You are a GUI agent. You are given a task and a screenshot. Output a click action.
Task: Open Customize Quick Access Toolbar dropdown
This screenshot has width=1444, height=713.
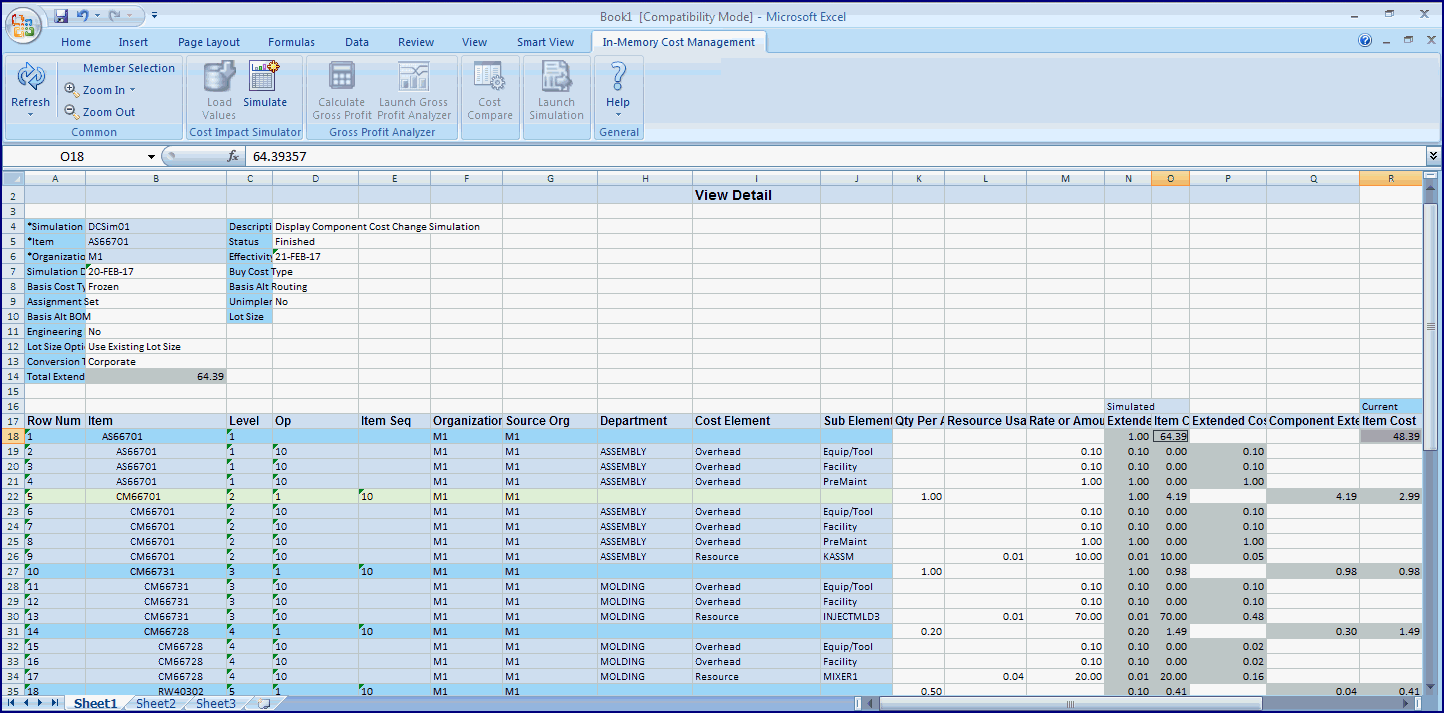[154, 16]
